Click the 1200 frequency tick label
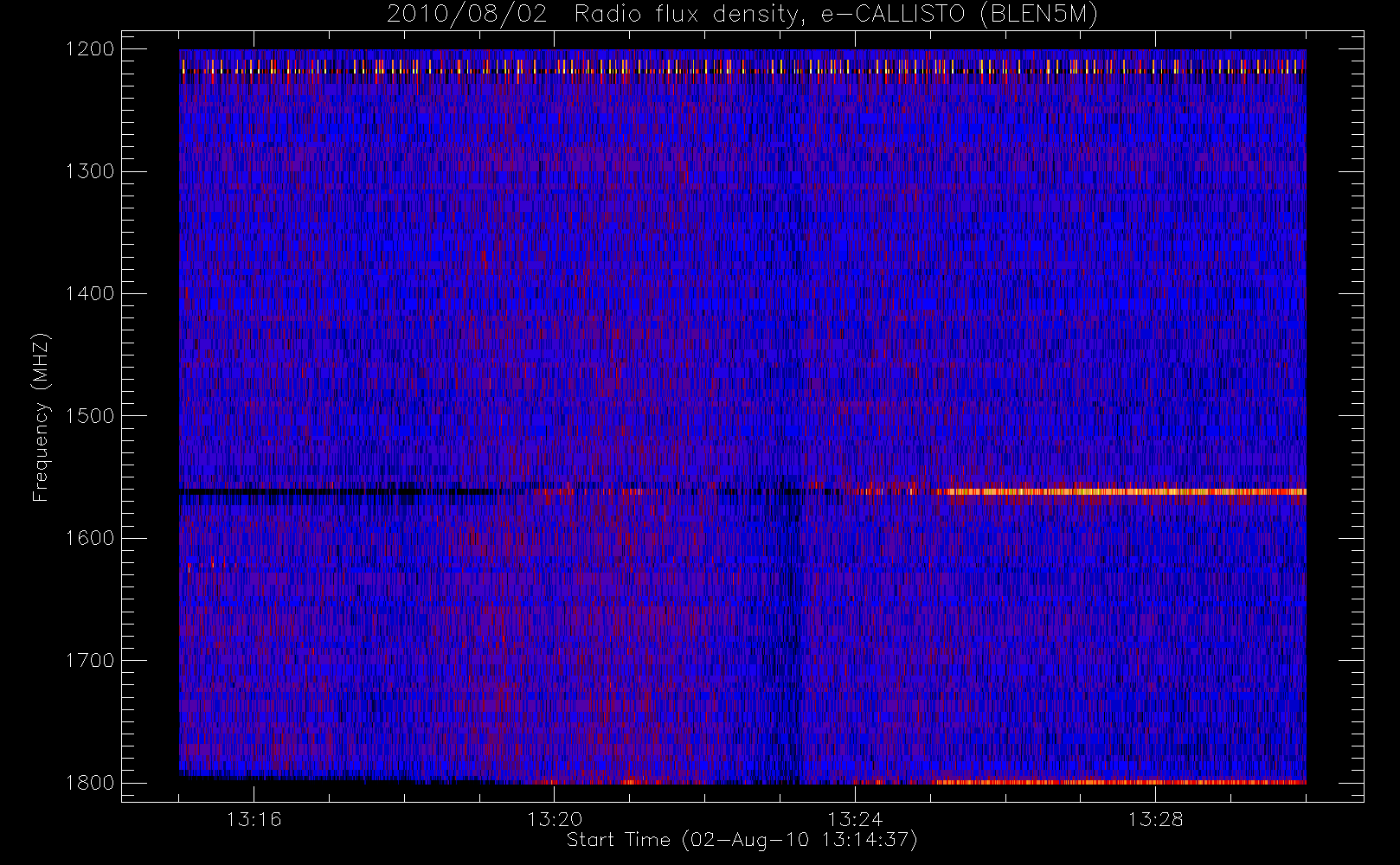Image resolution: width=1400 pixels, height=865 pixels. (x=90, y=49)
